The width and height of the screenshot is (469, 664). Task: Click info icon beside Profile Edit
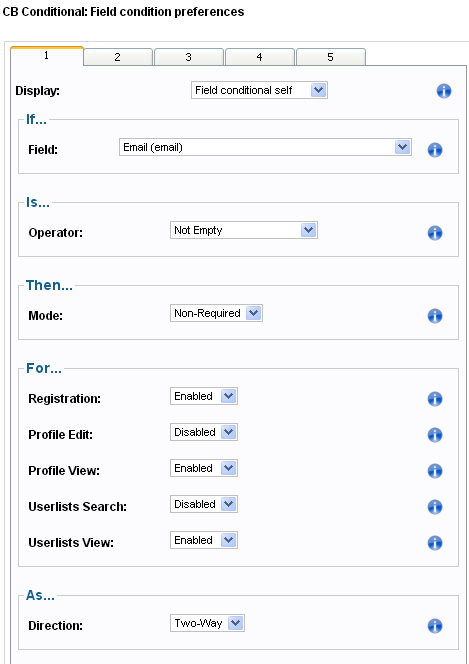click(x=435, y=435)
